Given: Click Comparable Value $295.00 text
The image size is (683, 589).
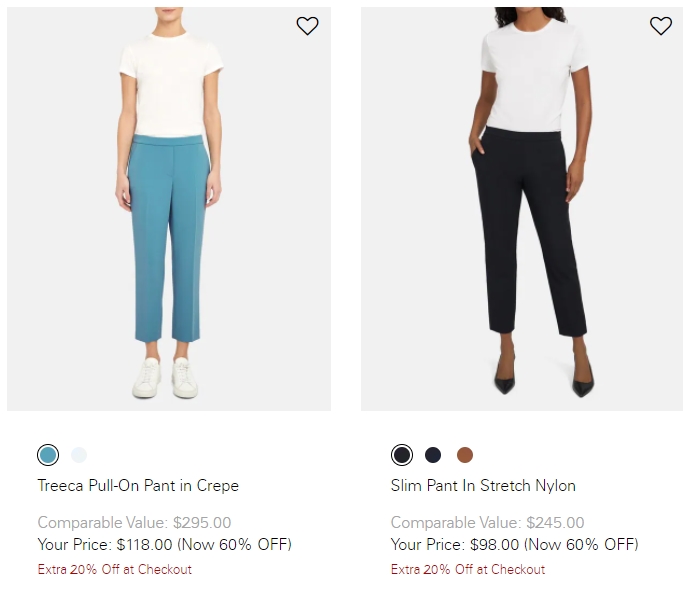Looking at the screenshot, I should pos(134,522).
